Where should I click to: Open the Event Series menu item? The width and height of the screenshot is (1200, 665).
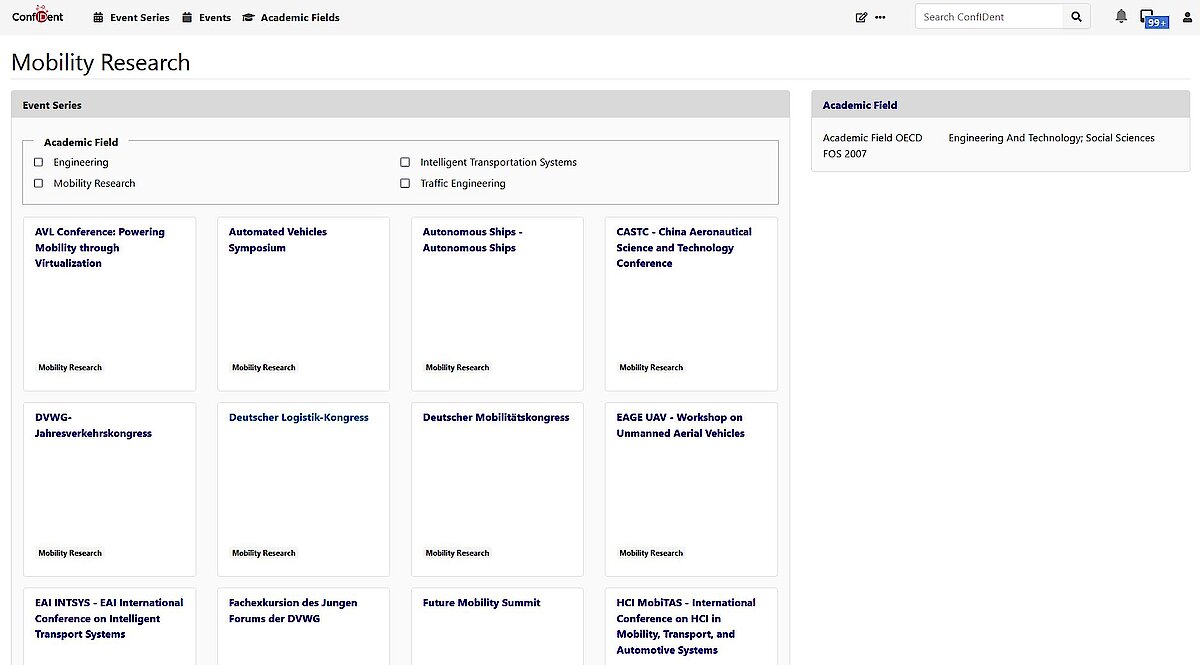[x=131, y=17]
